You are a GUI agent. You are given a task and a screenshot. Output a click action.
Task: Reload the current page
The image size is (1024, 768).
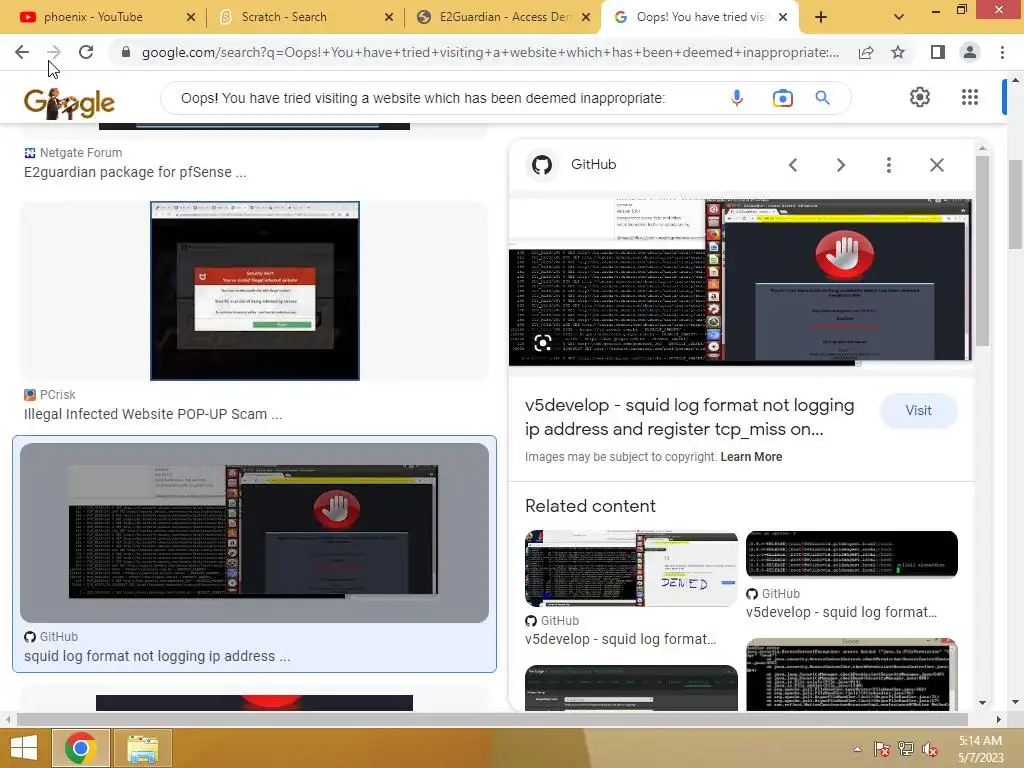click(86, 52)
